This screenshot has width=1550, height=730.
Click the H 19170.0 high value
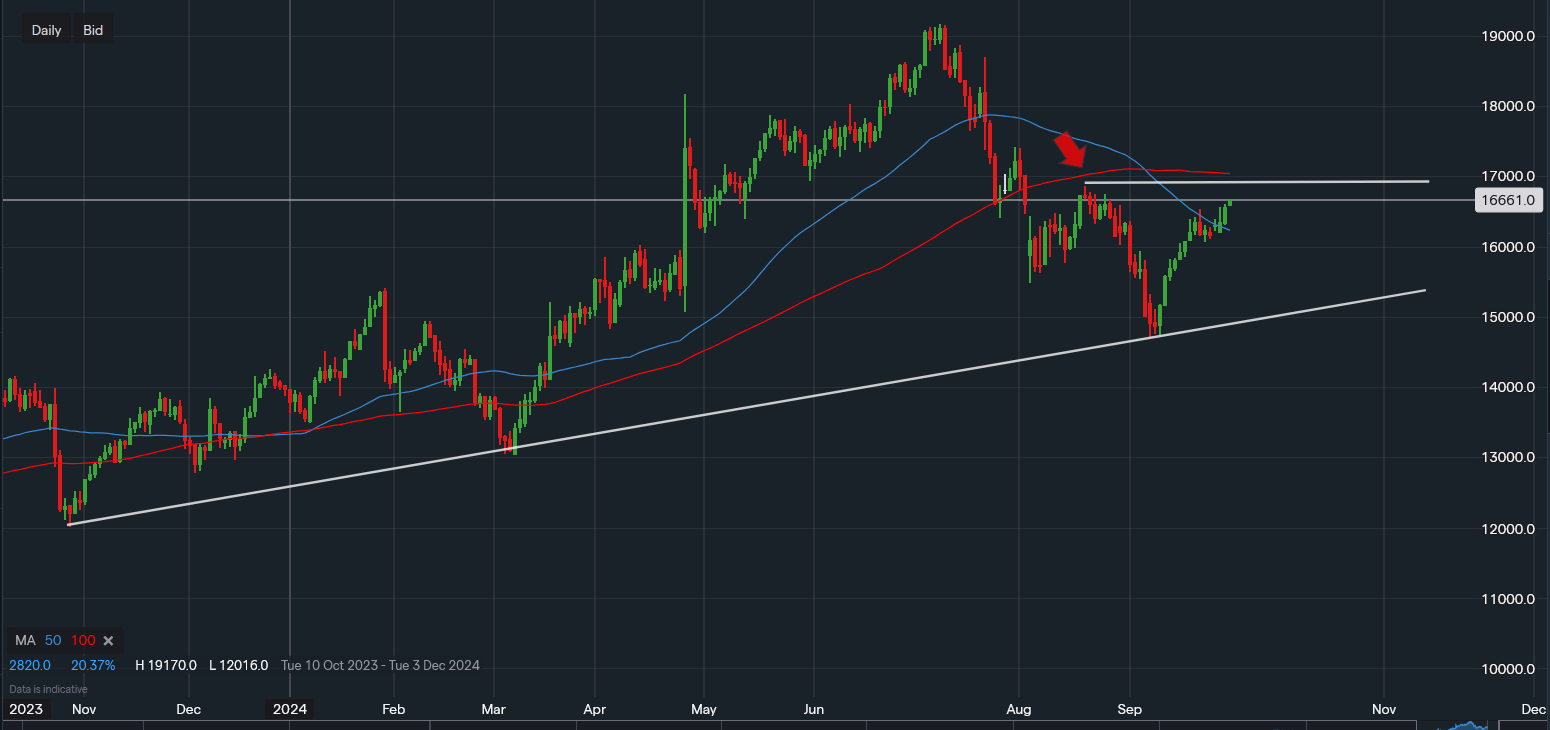point(166,665)
